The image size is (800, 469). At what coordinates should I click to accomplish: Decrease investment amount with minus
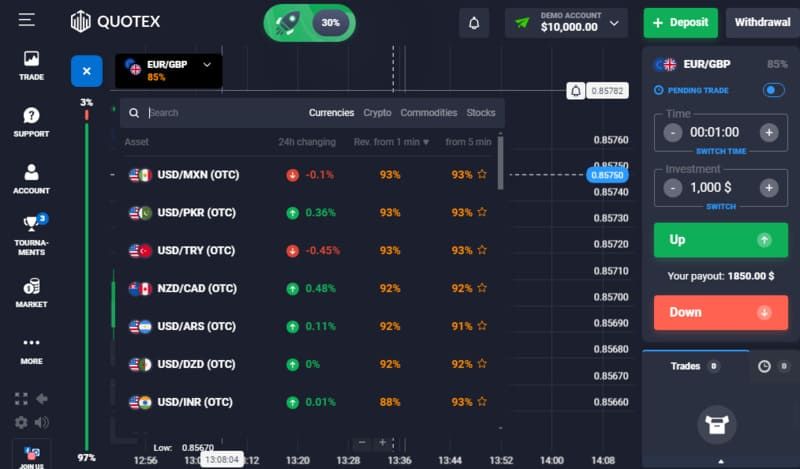pos(673,188)
